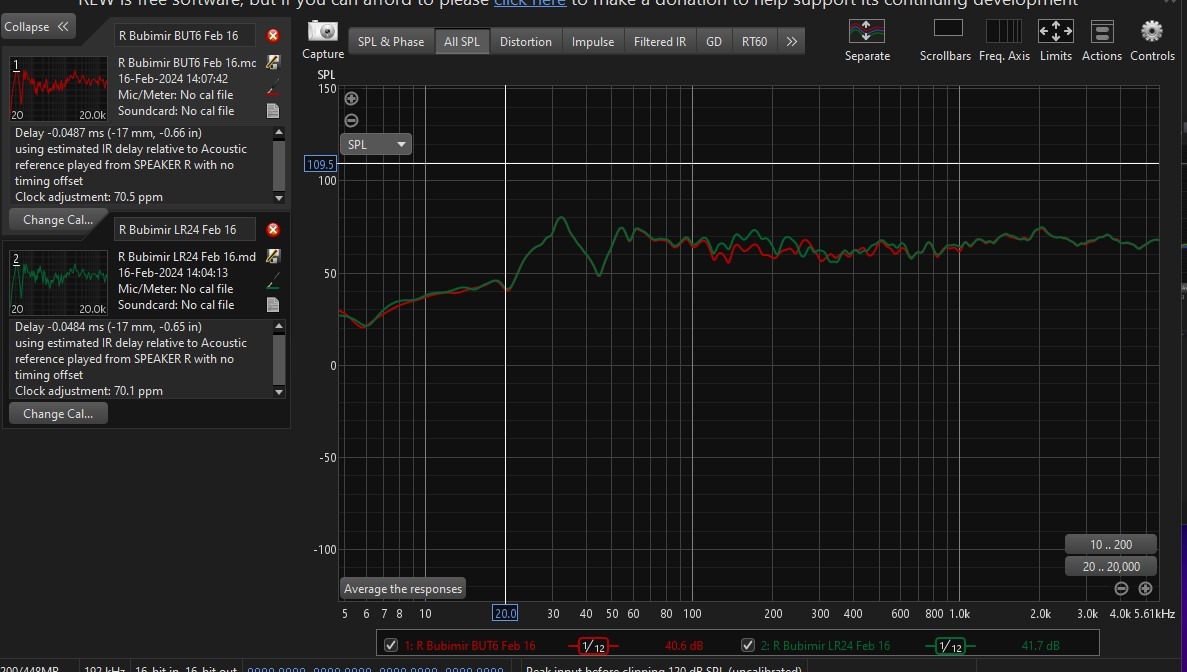Click Change Cal... for LR24 measurement

[58, 413]
